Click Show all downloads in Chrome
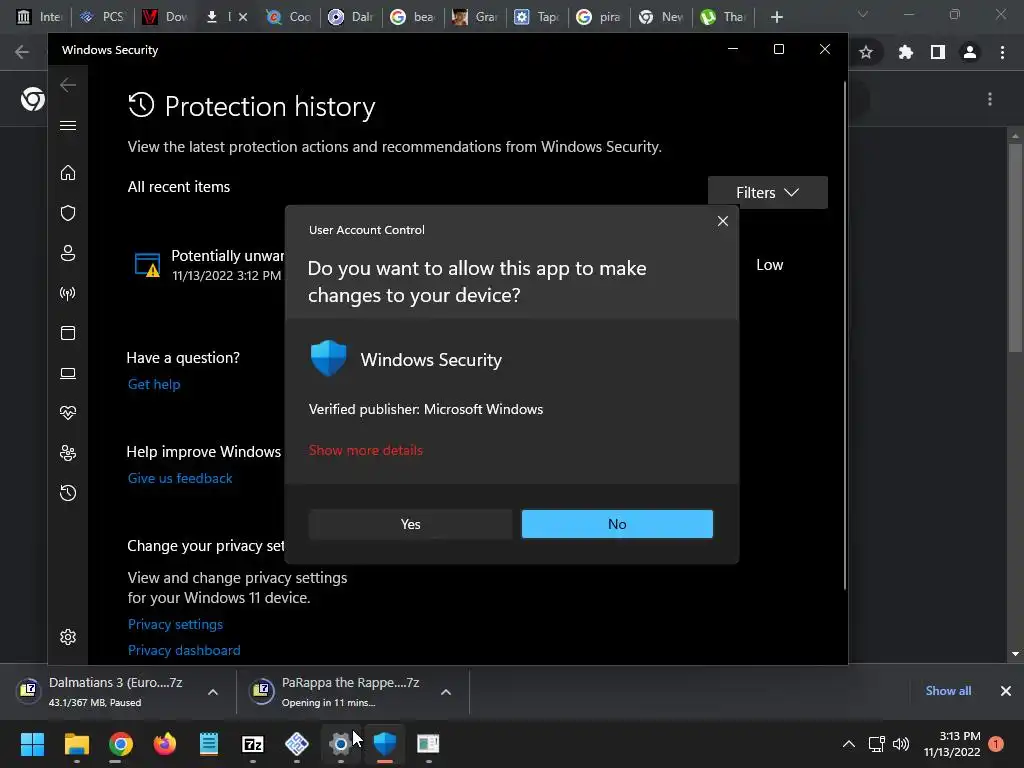Viewport: 1024px width, 768px height. click(948, 691)
